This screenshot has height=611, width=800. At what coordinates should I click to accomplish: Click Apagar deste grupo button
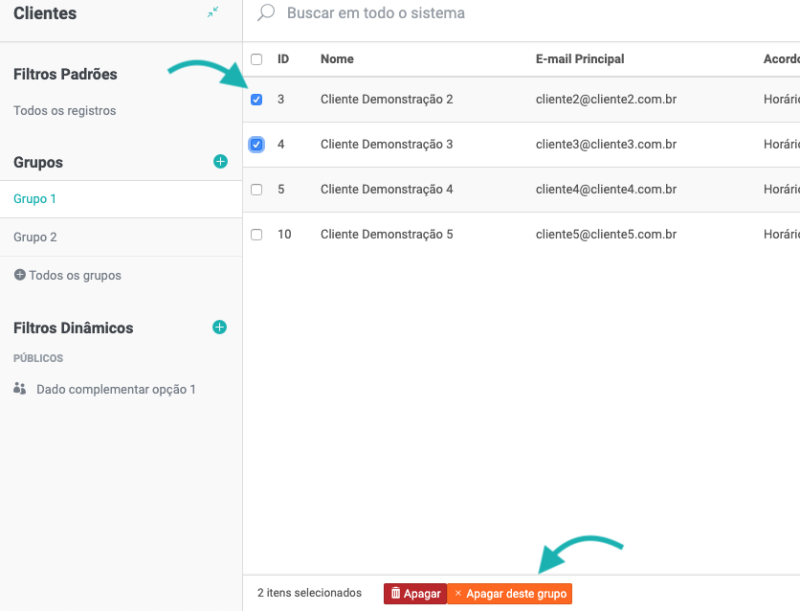pos(510,594)
